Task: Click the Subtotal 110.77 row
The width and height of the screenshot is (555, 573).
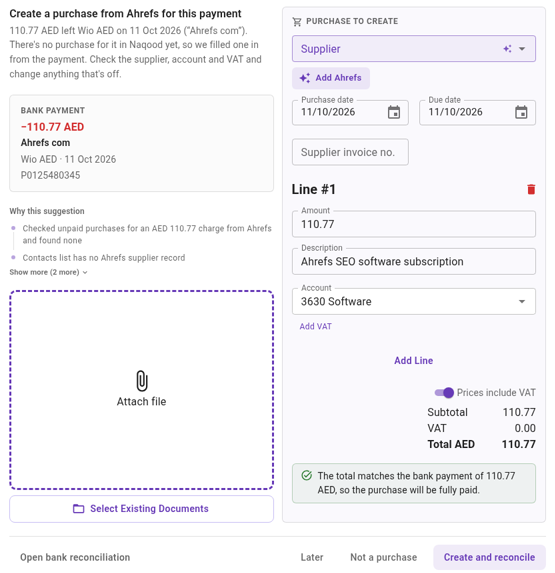Action: pyautogui.click(x=481, y=412)
